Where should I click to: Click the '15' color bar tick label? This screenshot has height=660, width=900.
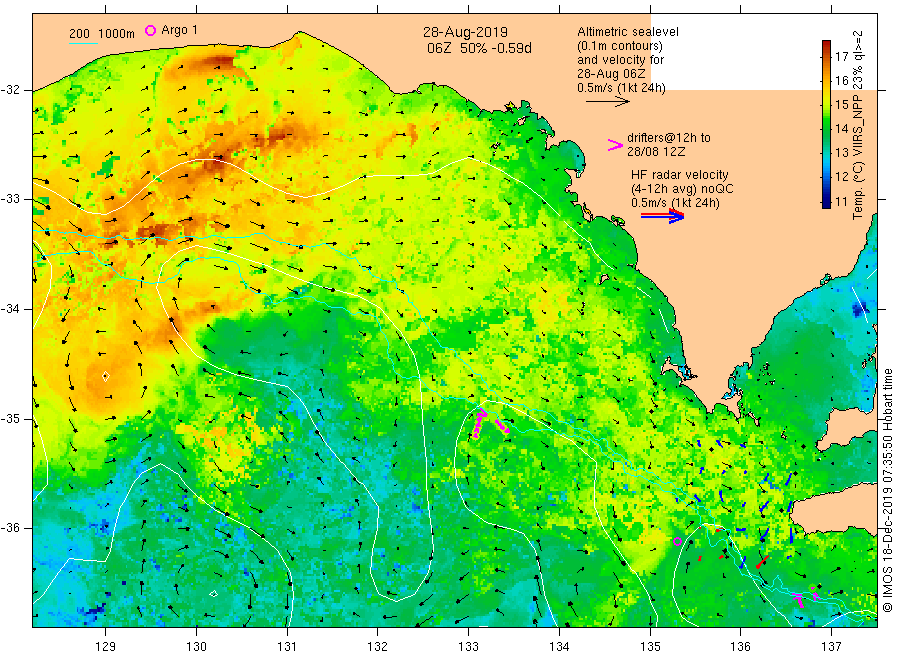tap(841, 104)
